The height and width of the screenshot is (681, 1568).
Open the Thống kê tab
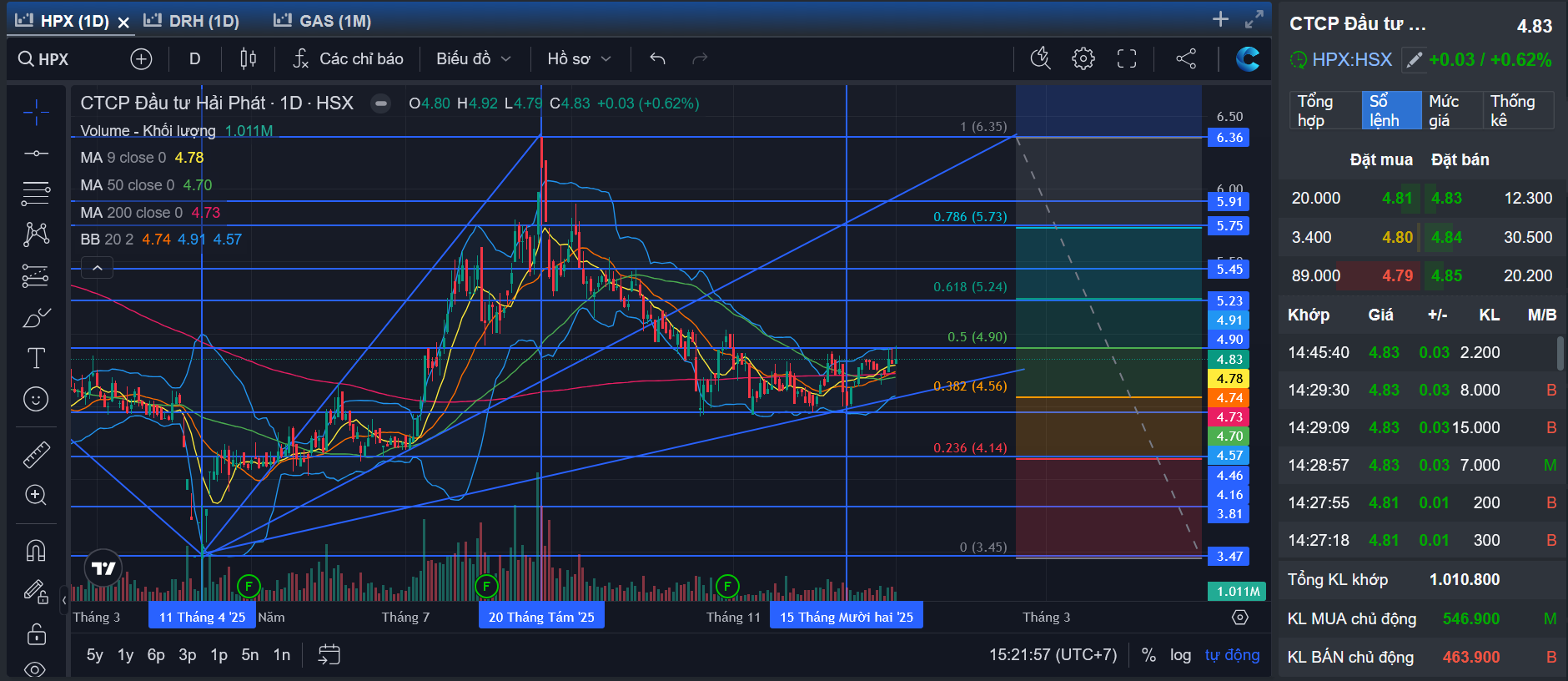1518,110
